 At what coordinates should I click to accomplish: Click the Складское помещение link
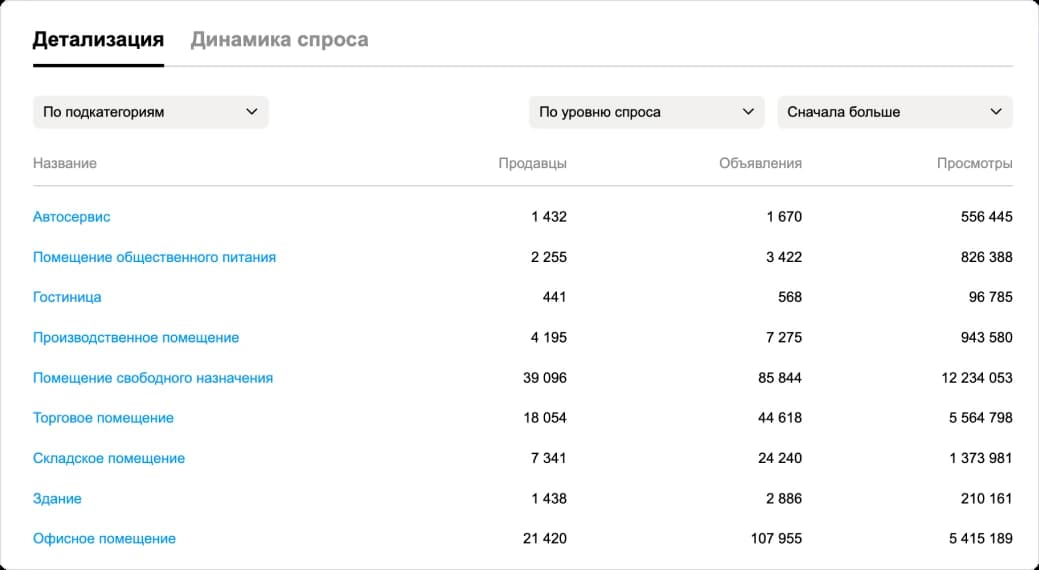(109, 458)
